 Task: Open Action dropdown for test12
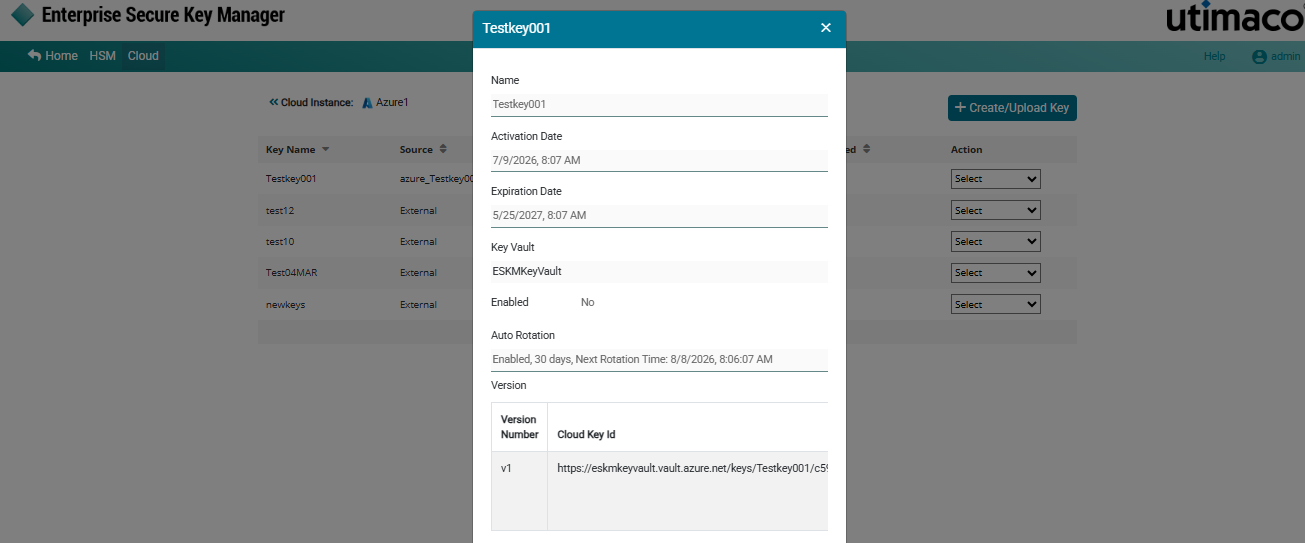[995, 211]
